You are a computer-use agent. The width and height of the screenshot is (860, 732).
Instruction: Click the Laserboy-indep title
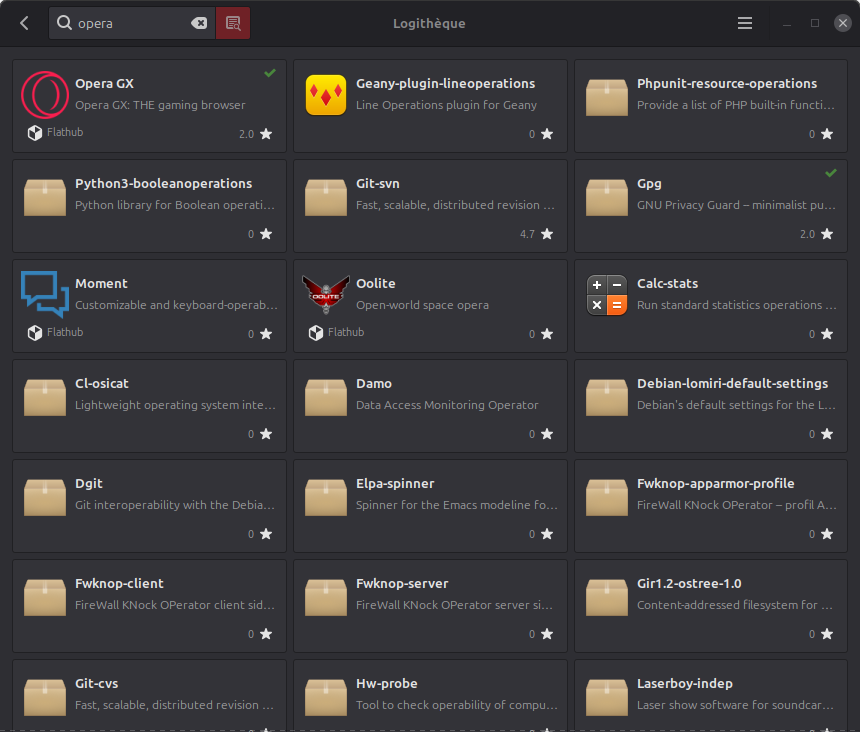684,684
